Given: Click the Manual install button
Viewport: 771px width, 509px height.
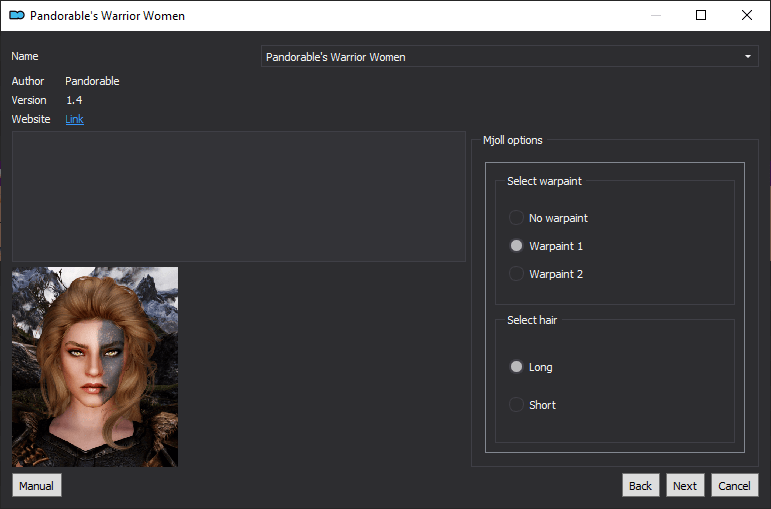Looking at the screenshot, I should tap(37, 485).
